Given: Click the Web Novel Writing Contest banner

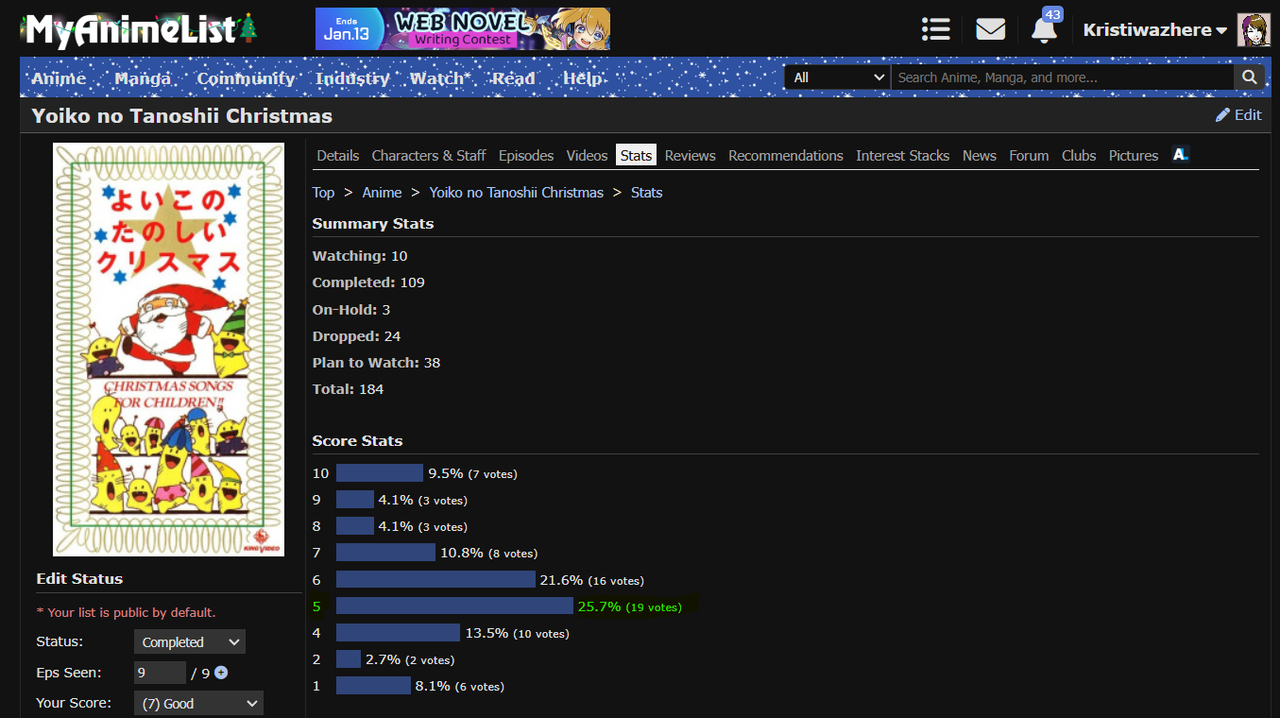Looking at the screenshot, I should 462,29.
